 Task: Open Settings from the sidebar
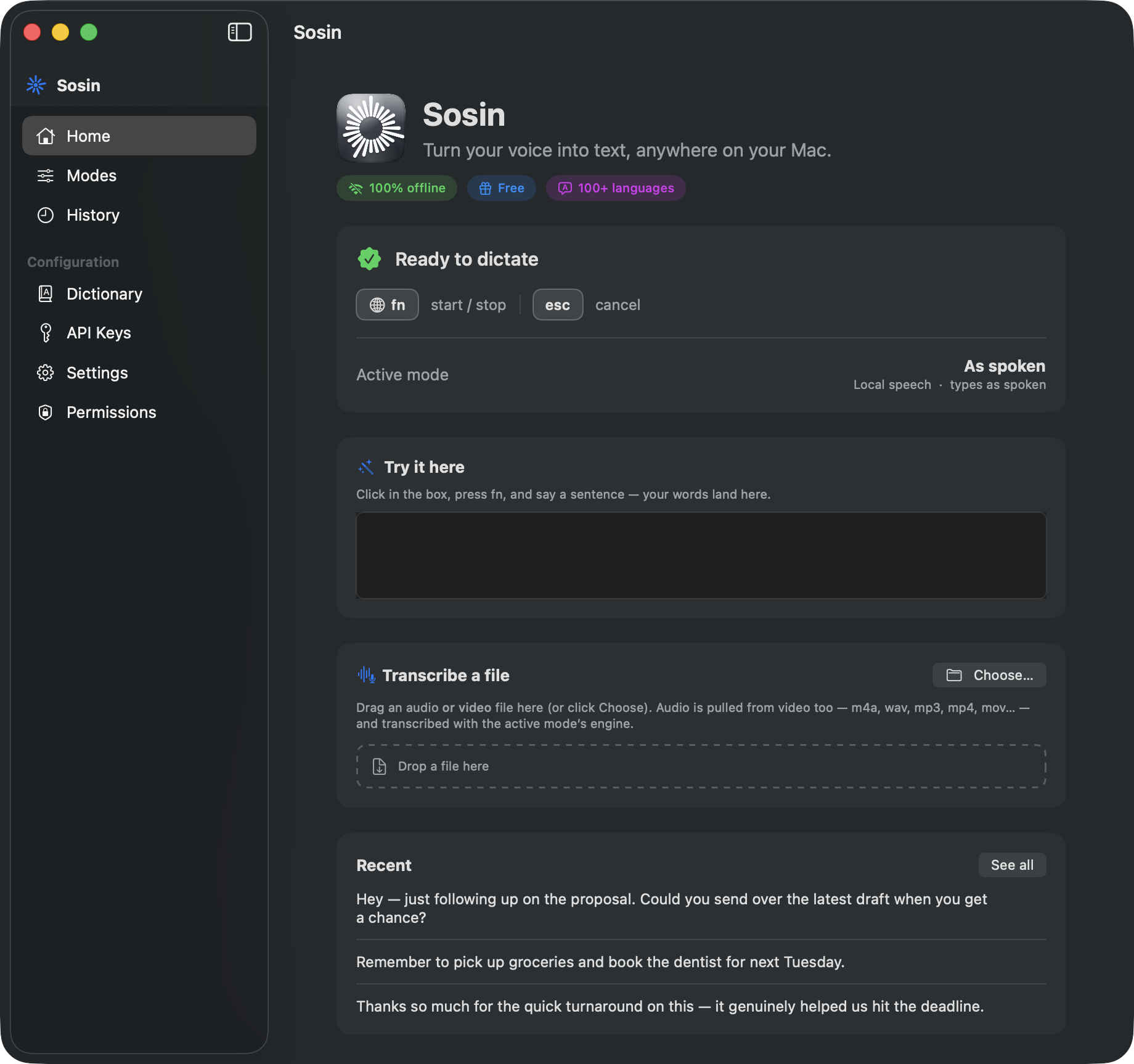point(139,373)
